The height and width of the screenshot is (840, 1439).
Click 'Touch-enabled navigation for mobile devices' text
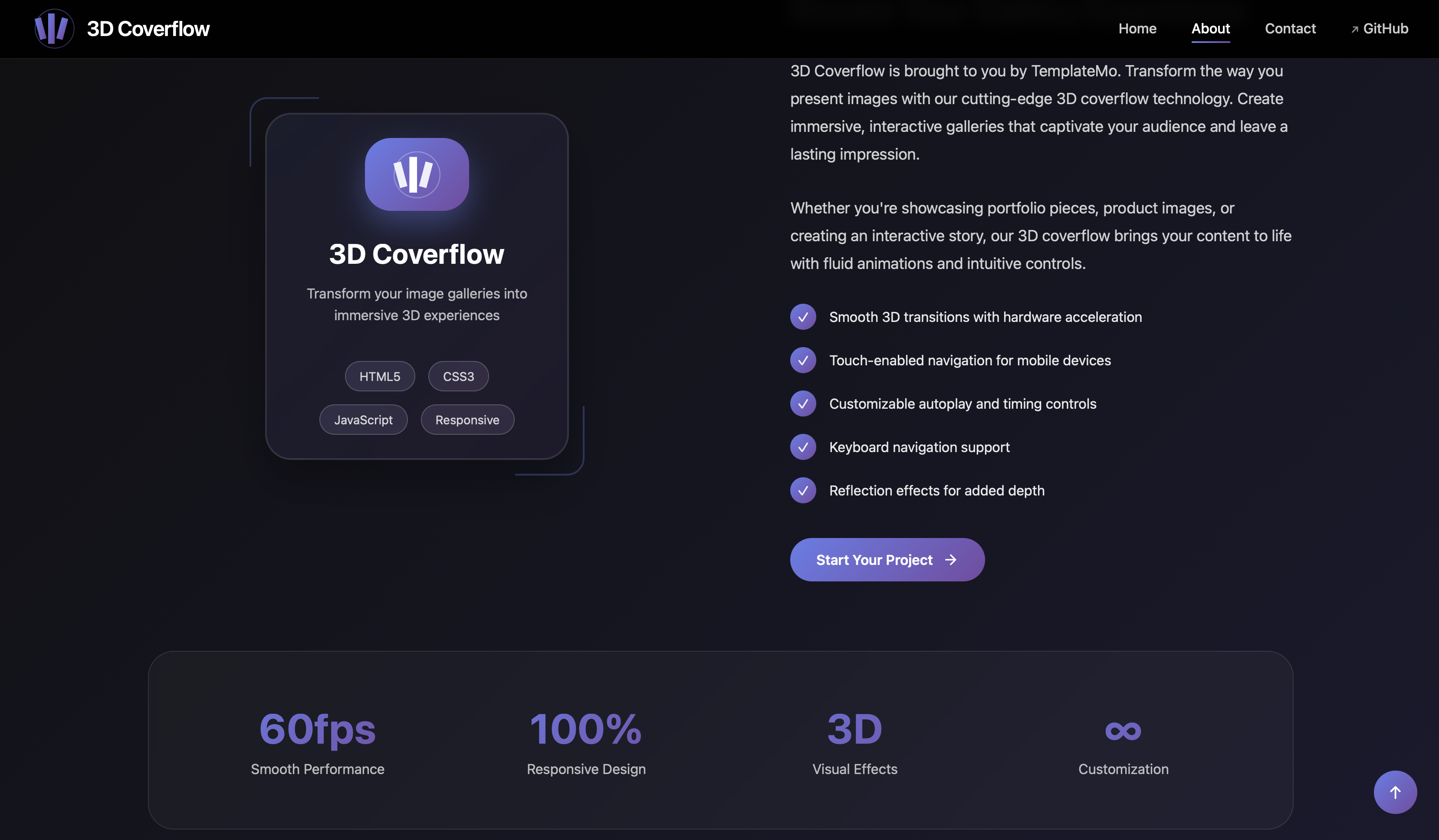[x=970, y=360]
